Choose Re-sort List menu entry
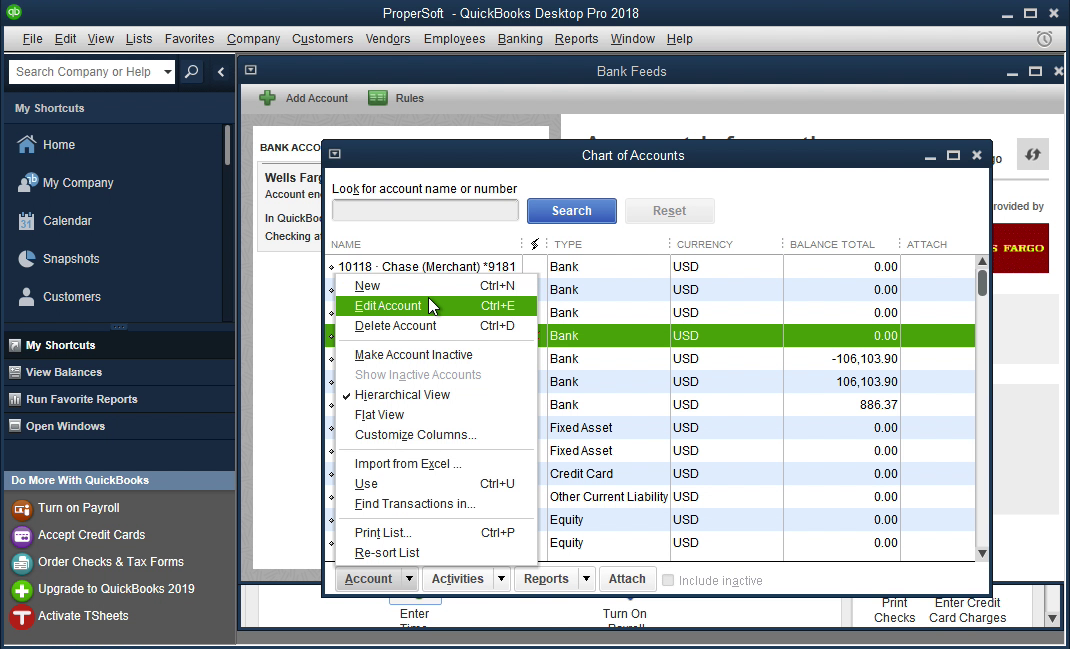 pyautogui.click(x=387, y=553)
